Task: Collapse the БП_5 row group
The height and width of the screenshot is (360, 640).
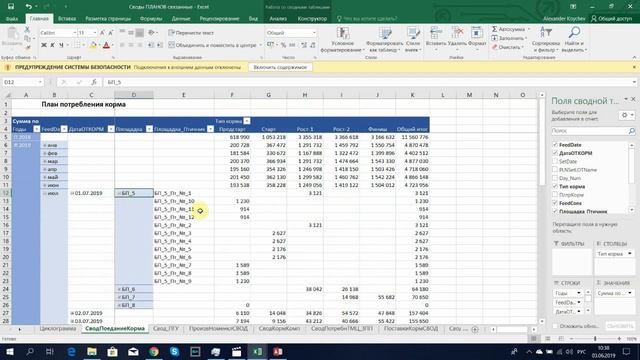Action: click(x=119, y=193)
